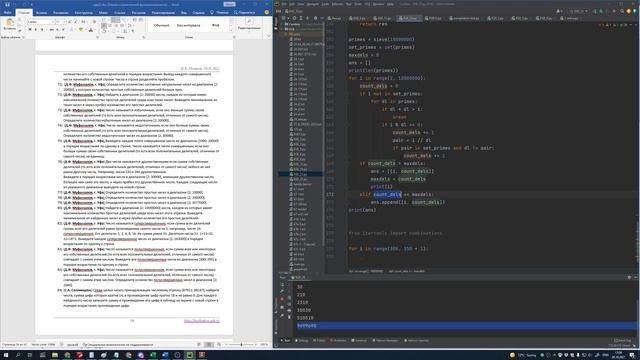Screen dimensions: 640x360
Task: Click Поделиться in Word
Action: pos(245,13)
